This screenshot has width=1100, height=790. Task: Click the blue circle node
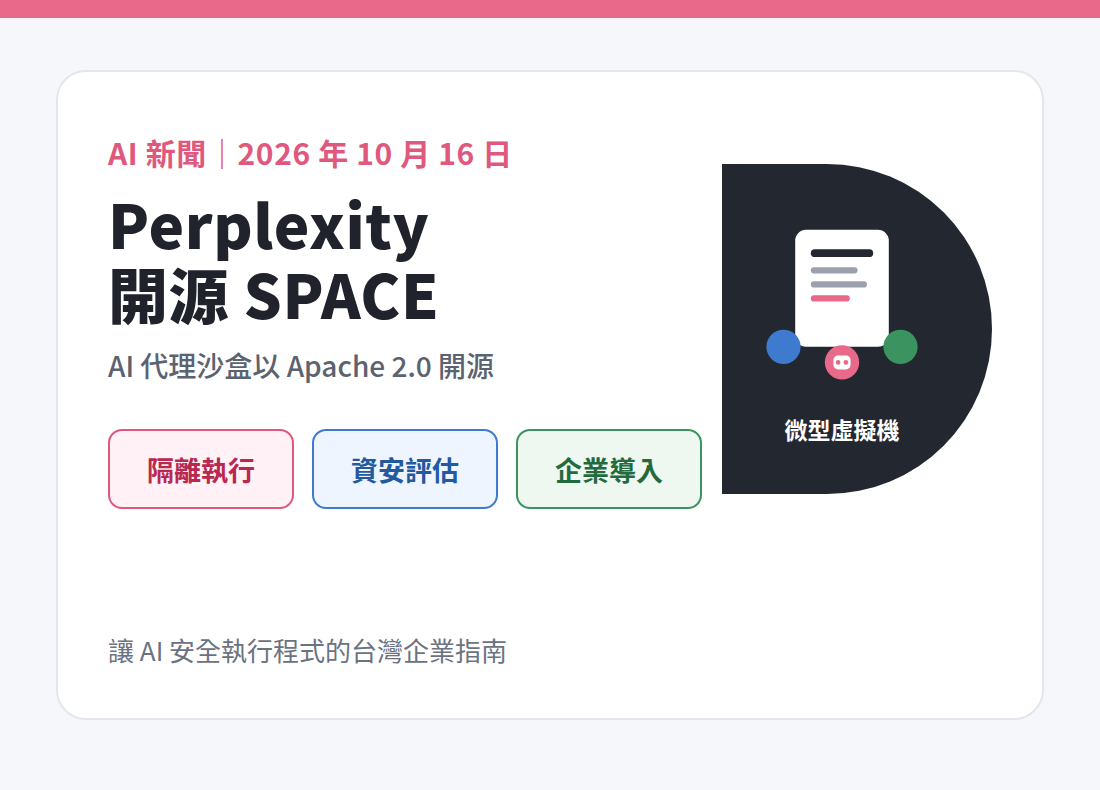point(784,347)
